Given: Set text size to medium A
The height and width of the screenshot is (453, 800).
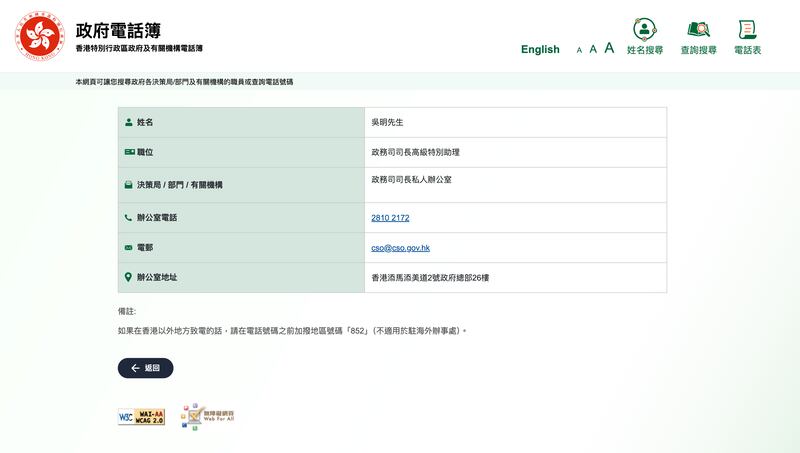Looking at the screenshot, I should tap(593, 49).
